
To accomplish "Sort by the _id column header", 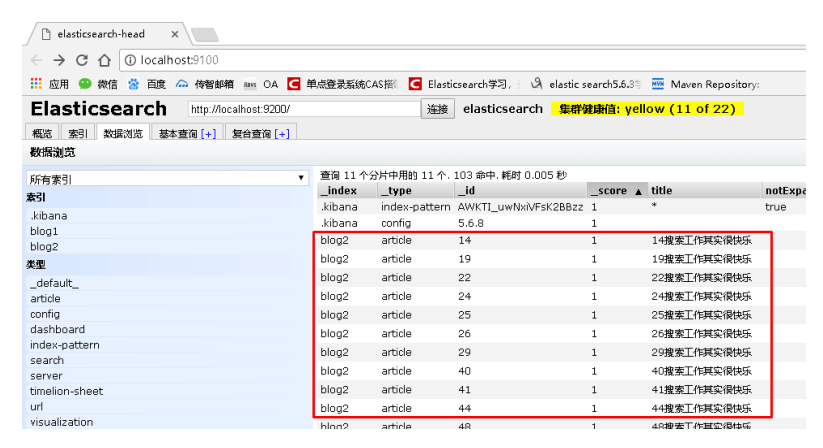I will [520, 190].
